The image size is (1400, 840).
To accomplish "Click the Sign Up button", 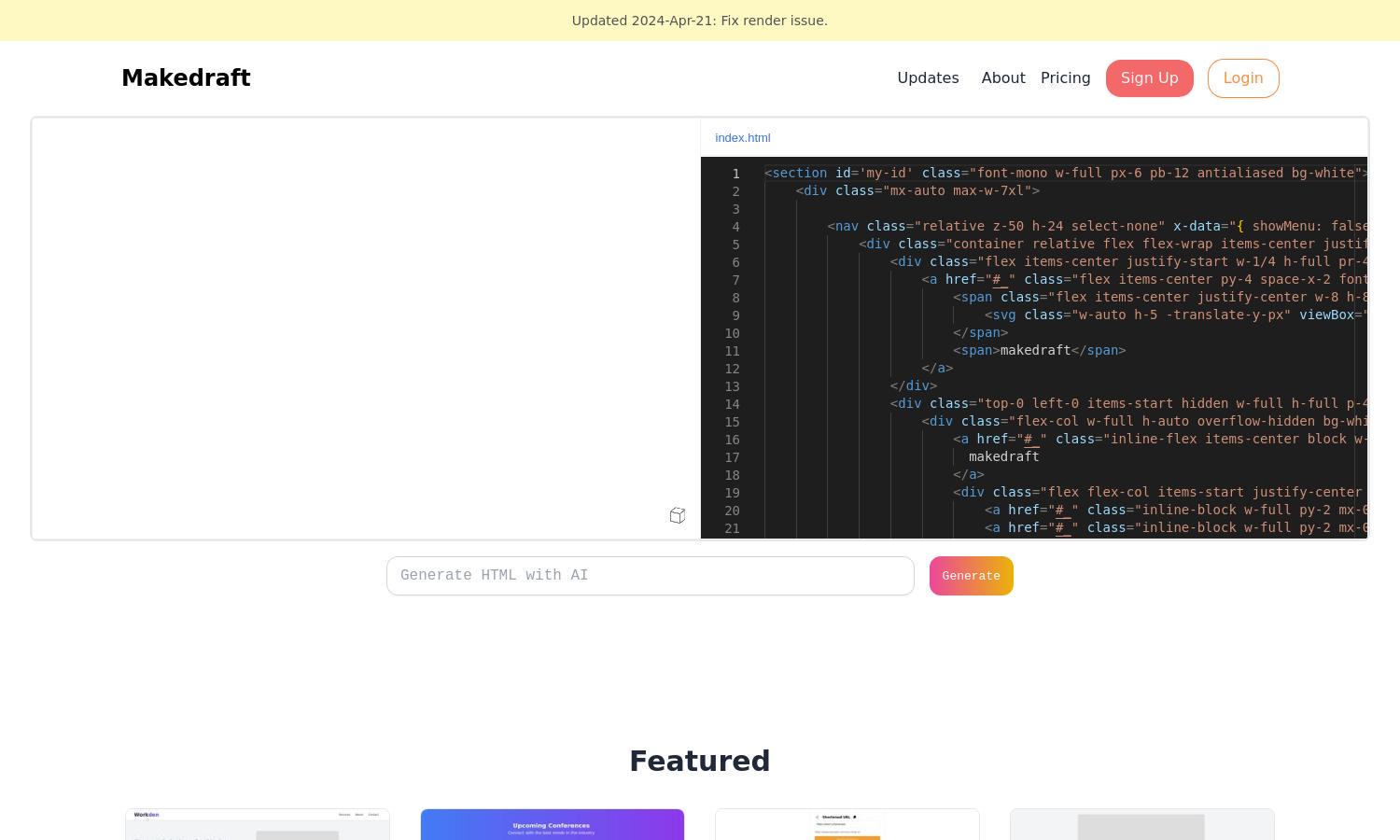I will pyautogui.click(x=1149, y=78).
